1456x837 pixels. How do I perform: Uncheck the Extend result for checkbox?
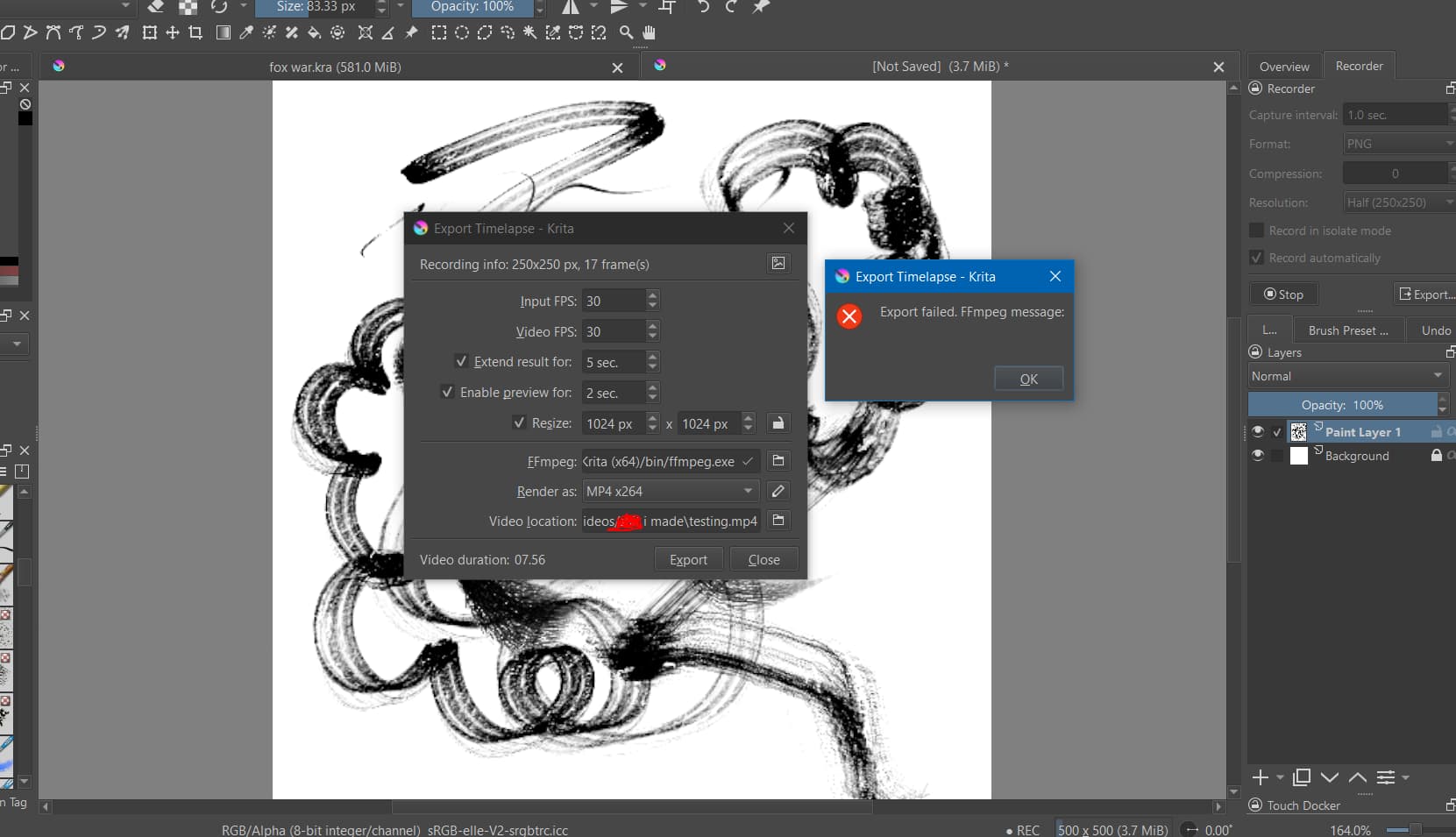461,361
